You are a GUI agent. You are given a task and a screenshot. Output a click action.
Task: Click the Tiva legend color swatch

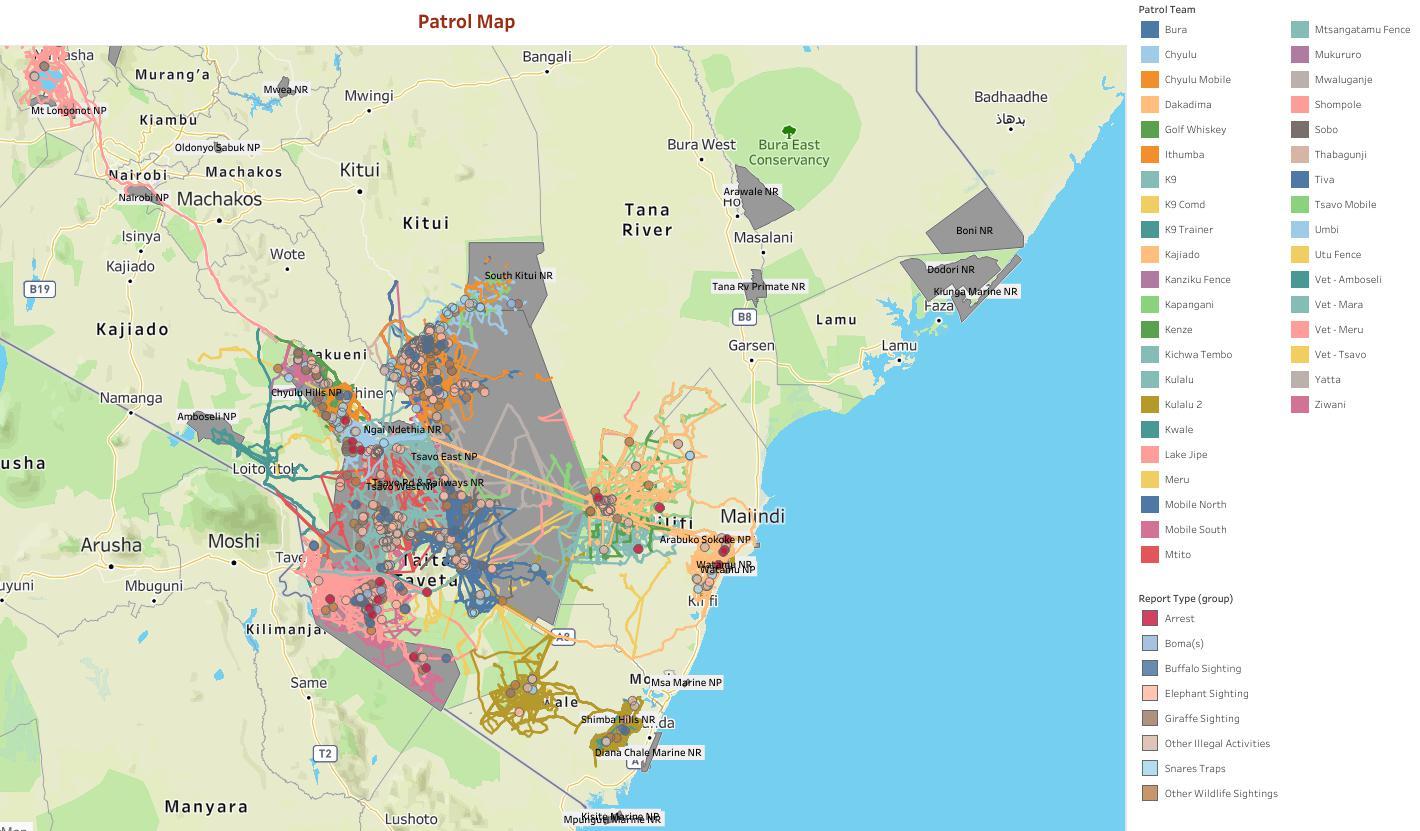tap(1300, 180)
